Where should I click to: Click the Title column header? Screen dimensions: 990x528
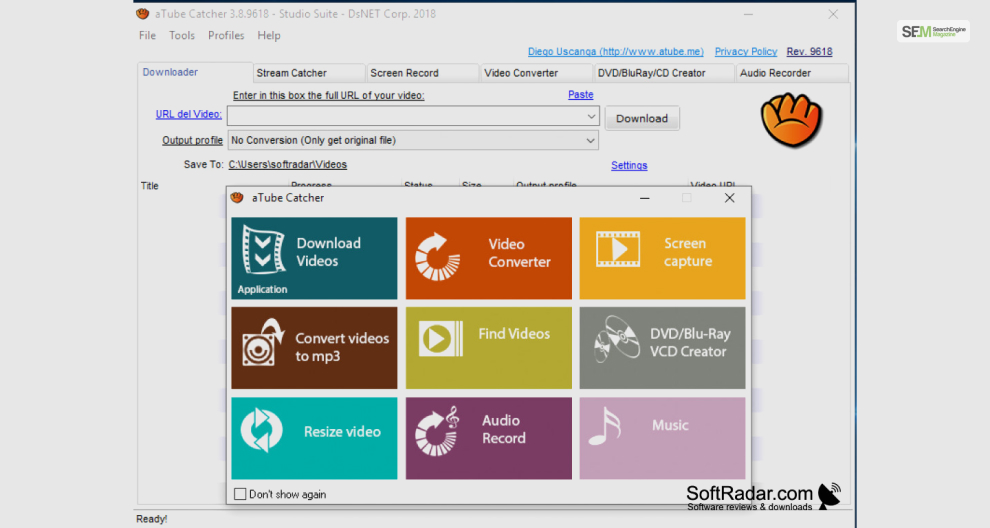(150, 186)
